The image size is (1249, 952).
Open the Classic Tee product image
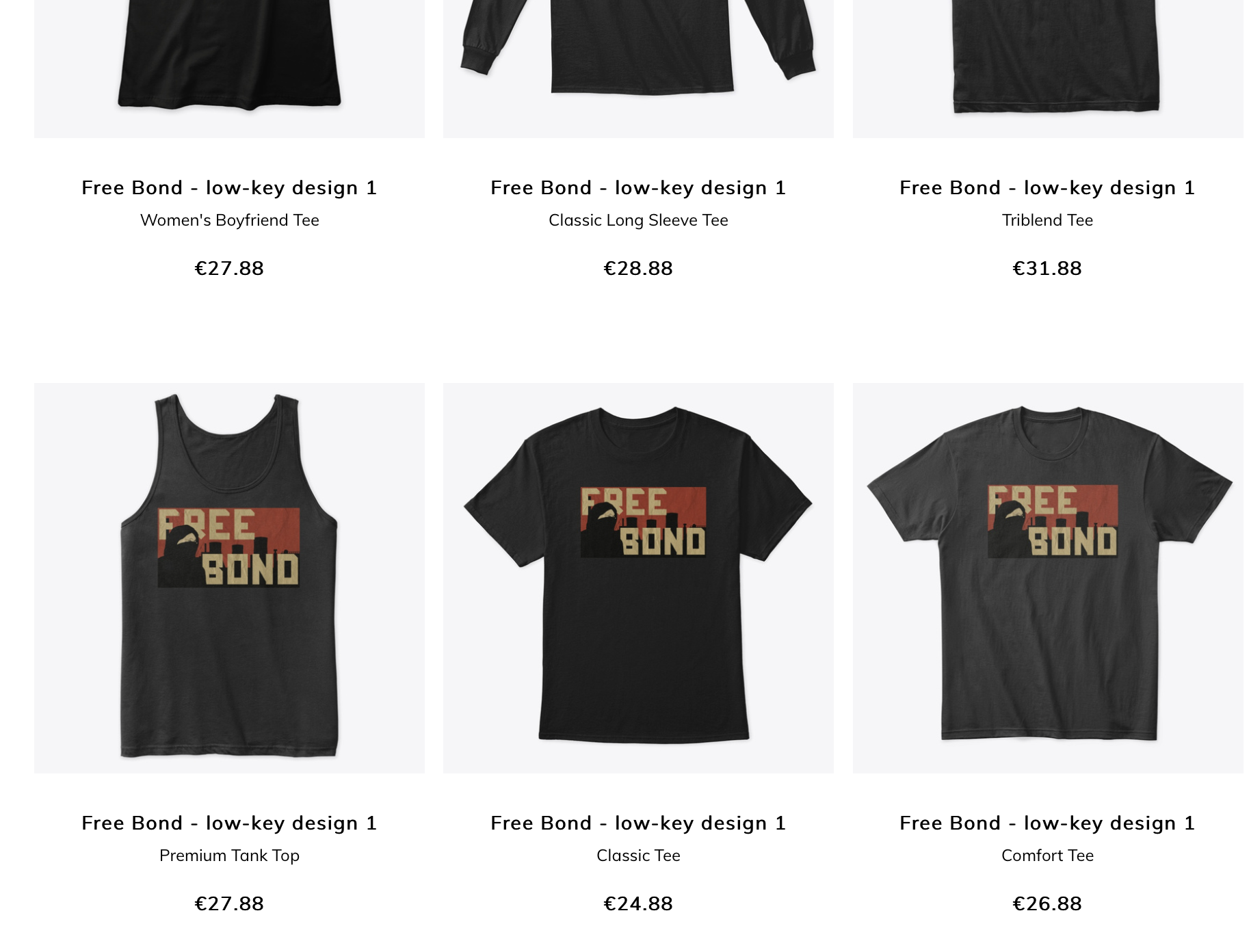pyautogui.click(x=638, y=578)
